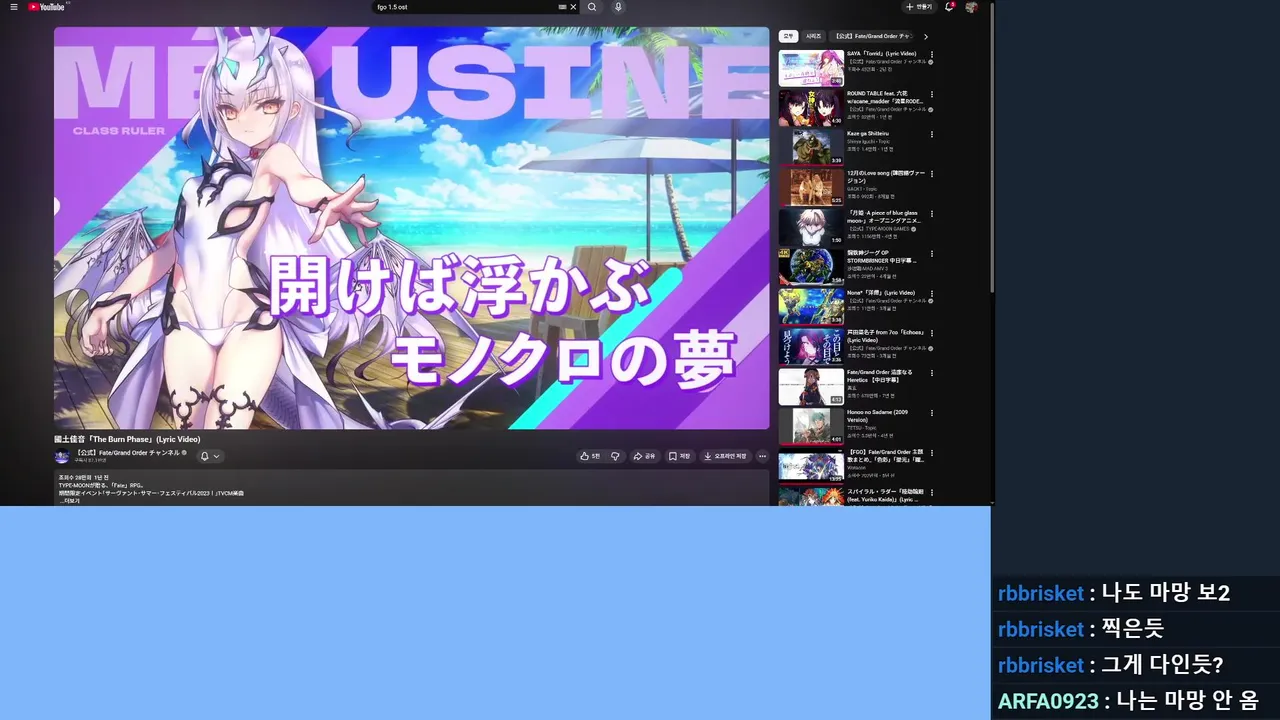Open options menu for 12月のLove song
Viewport: 1280px width, 720px height.
931,174
